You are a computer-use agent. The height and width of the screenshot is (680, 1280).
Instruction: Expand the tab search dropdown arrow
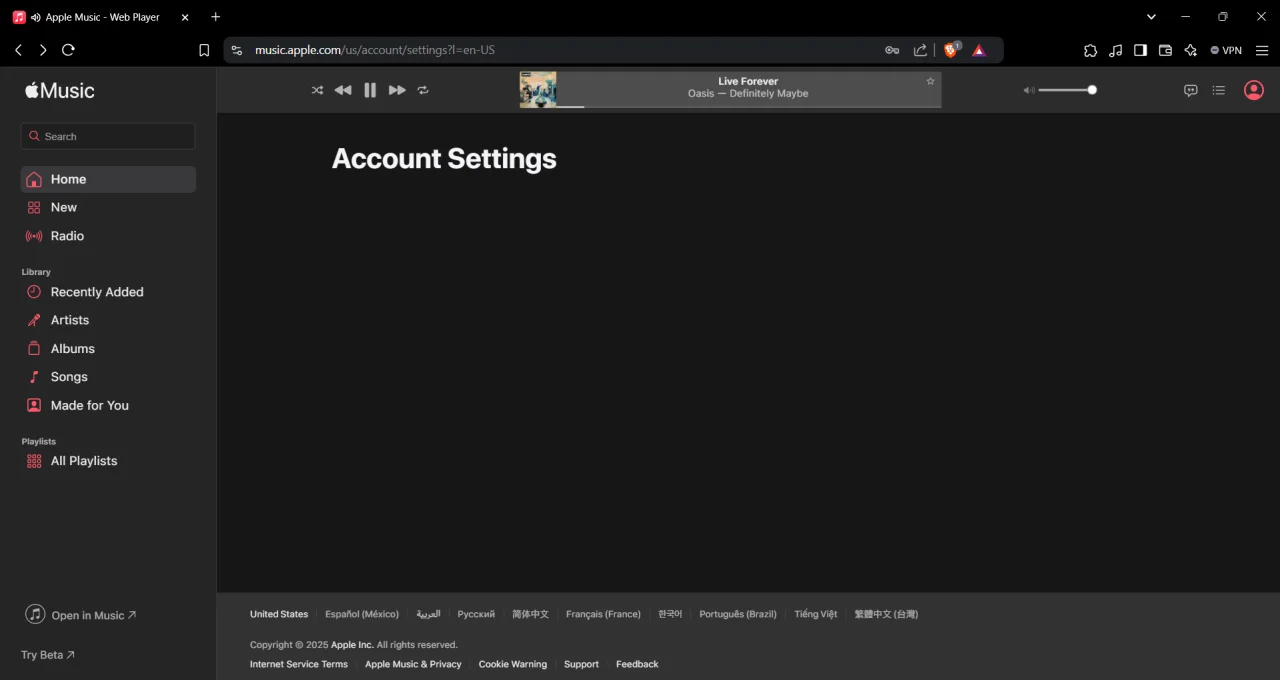(1151, 17)
